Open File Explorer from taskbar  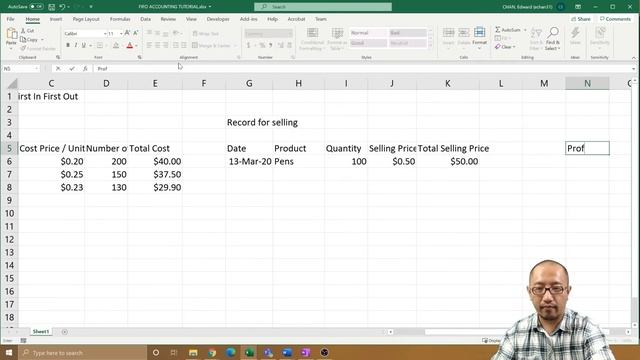tap(193, 353)
